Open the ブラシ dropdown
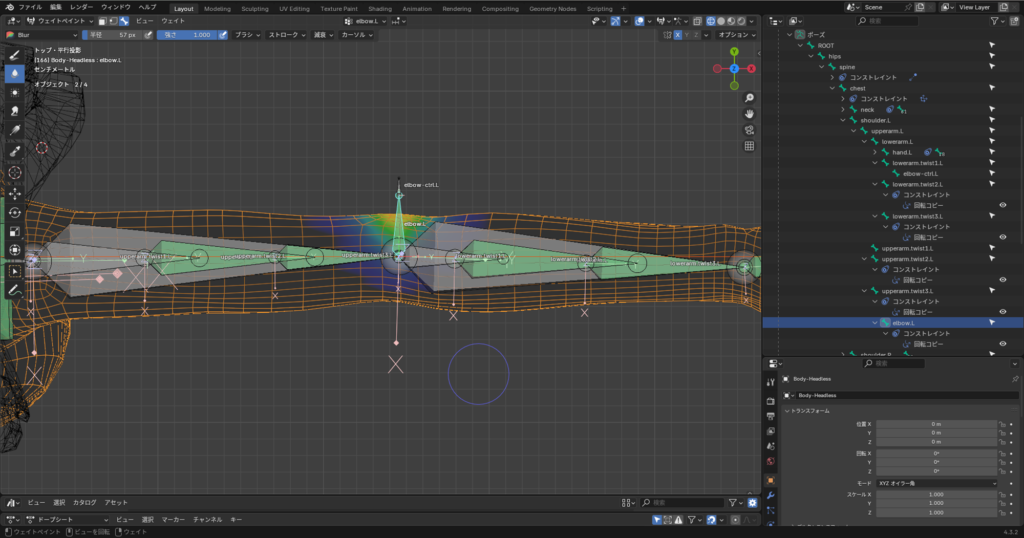Screen dimensions: 1024x538 pyautogui.click(x=246, y=35)
